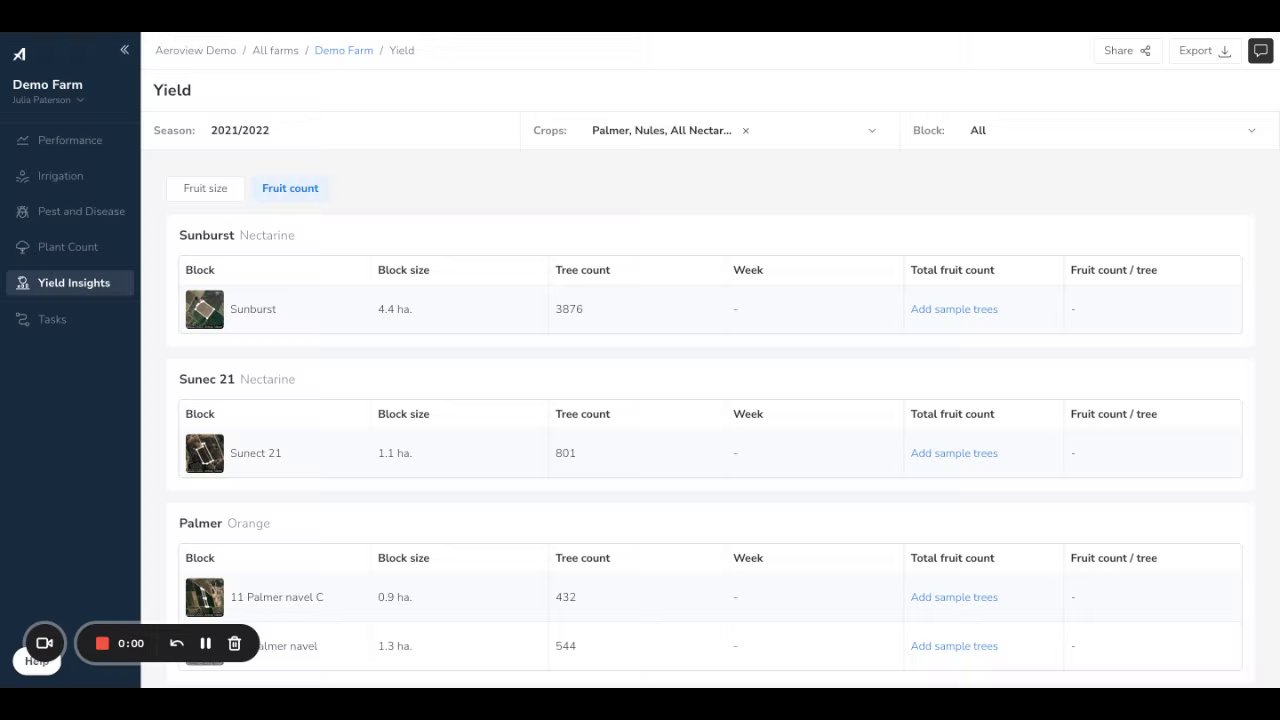This screenshot has height=720, width=1280.
Task: Click Sunburst tree count 3876
Action: [569, 309]
